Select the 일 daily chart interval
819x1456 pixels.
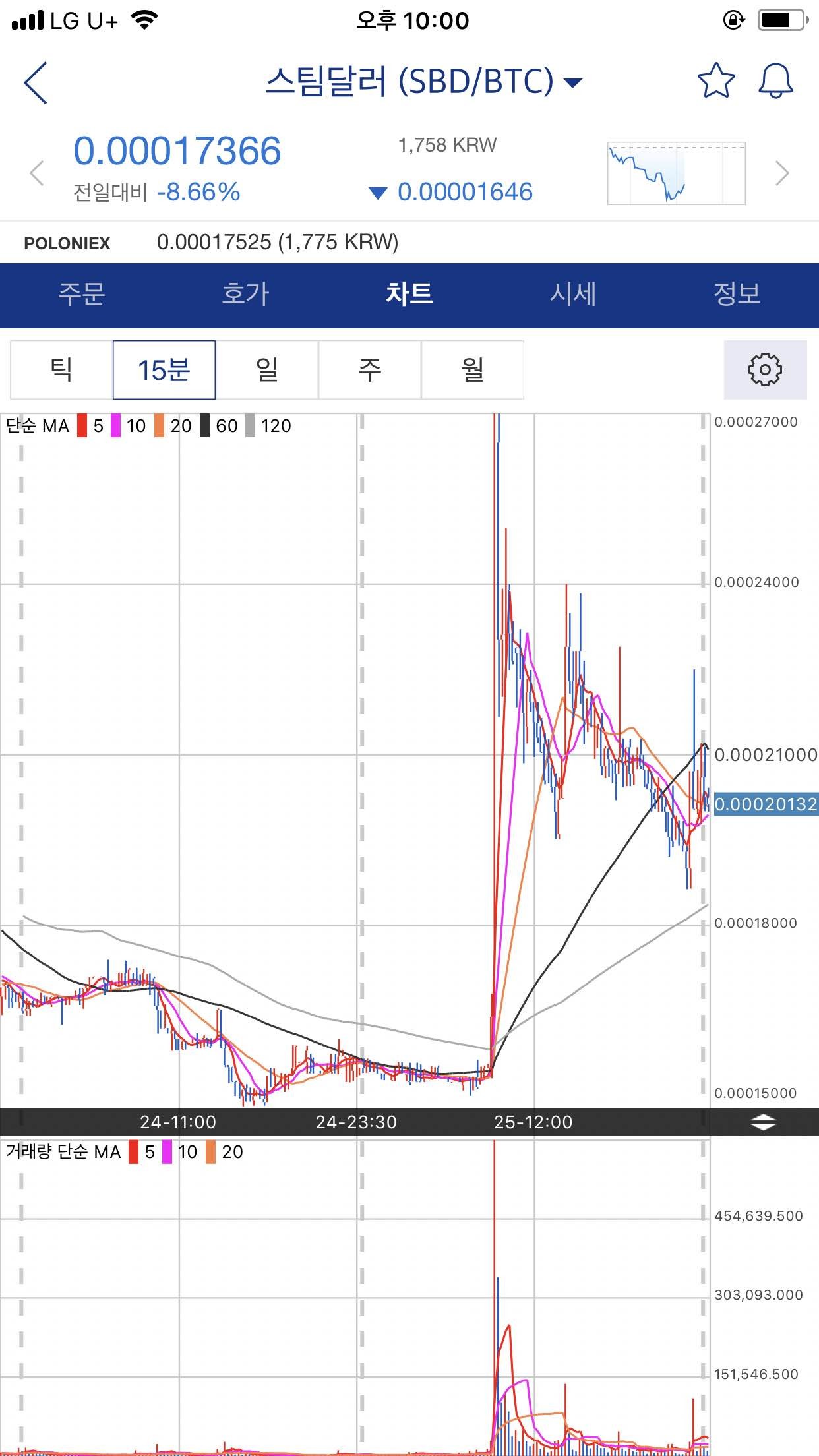point(267,370)
